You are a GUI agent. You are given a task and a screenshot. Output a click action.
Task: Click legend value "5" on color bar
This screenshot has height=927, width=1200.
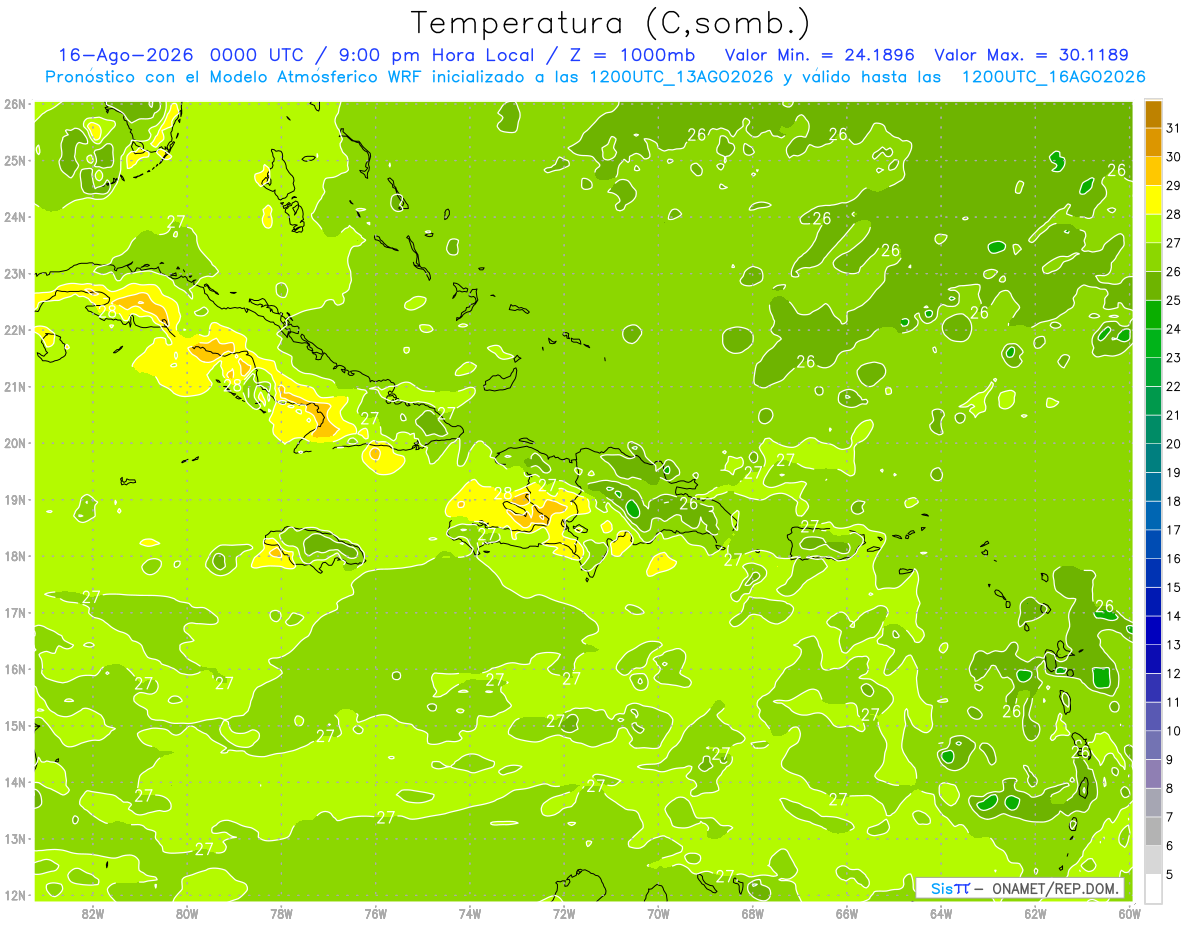[x=1169, y=875]
